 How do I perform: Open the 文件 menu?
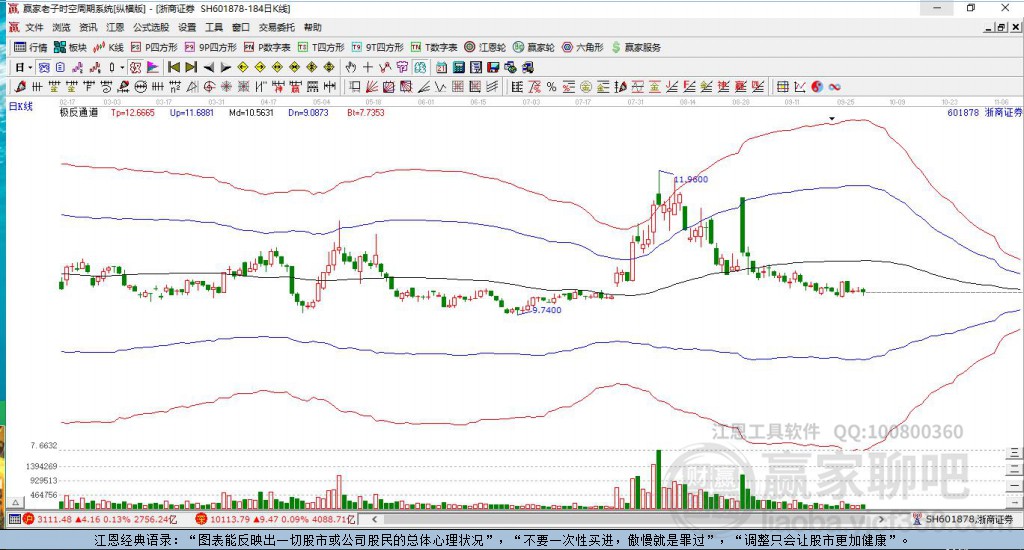coord(34,27)
